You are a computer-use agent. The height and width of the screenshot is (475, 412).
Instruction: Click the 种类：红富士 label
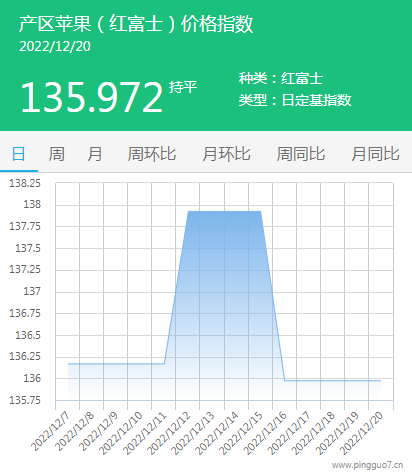(x=281, y=79)
